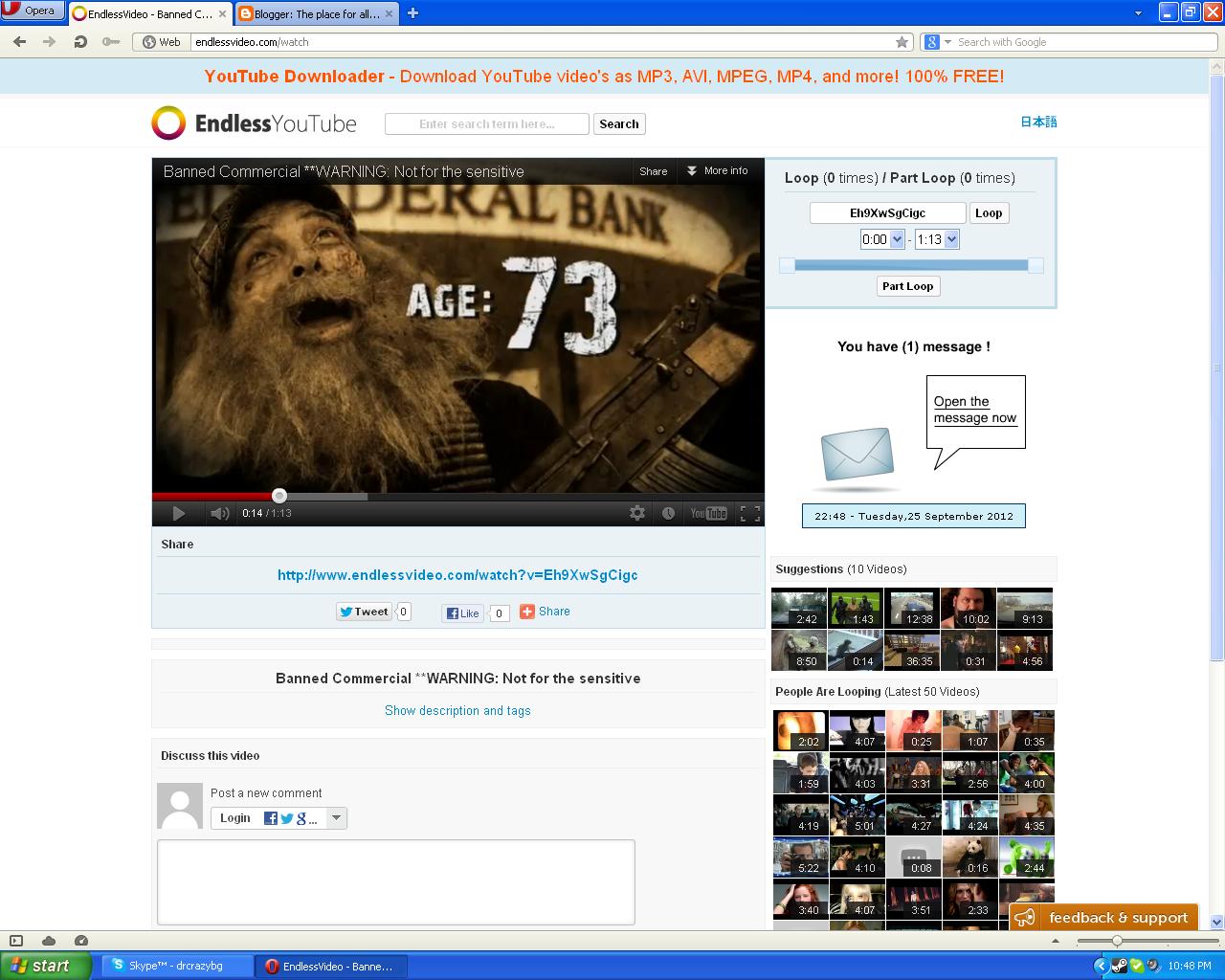This screenshot has width=1225, height=980.
Task: Click the site search term field
Action: [x=486, y=124]
